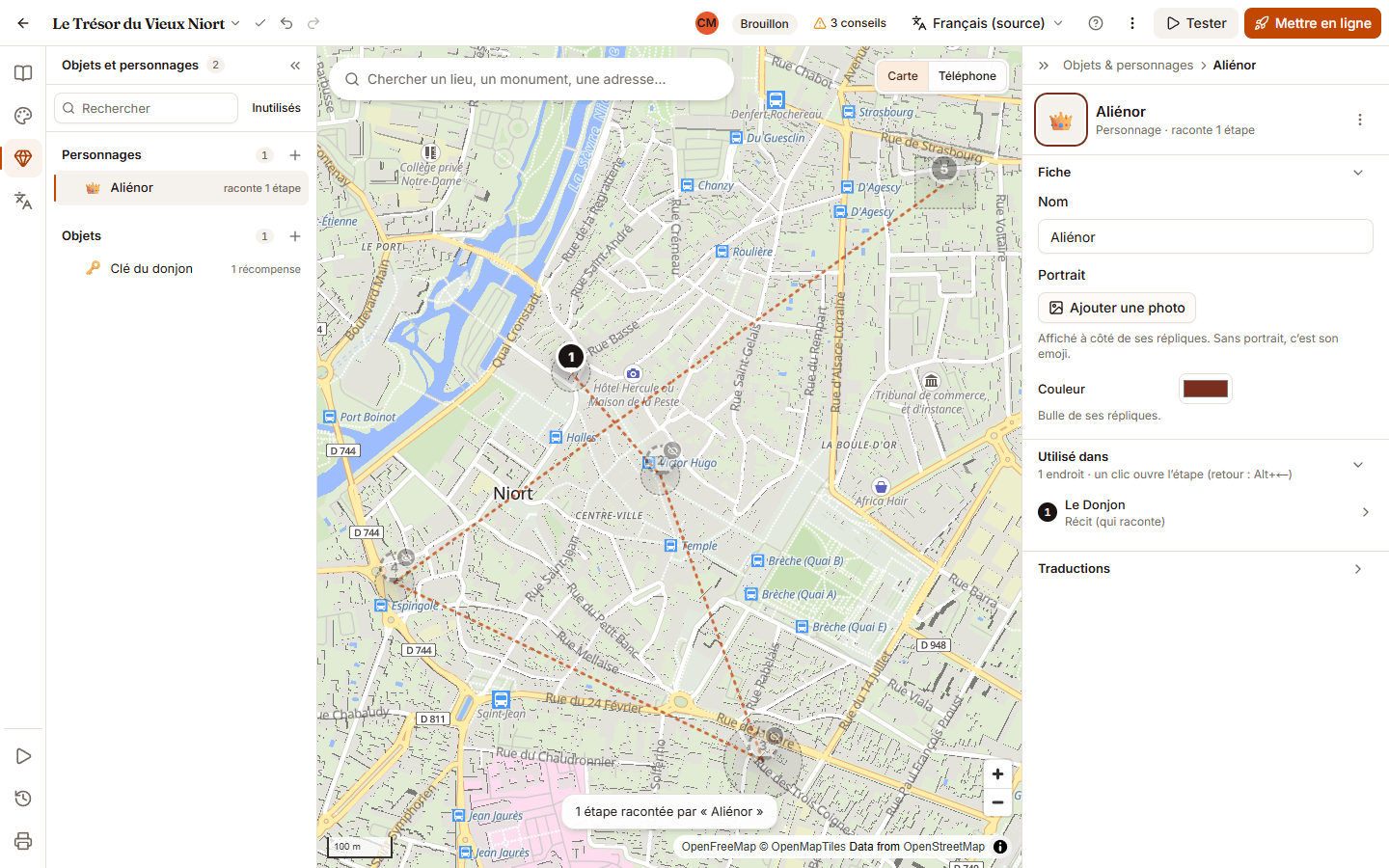Click the Tester button
Screen dimensions: 1389x868
(x=1197, y=23)
